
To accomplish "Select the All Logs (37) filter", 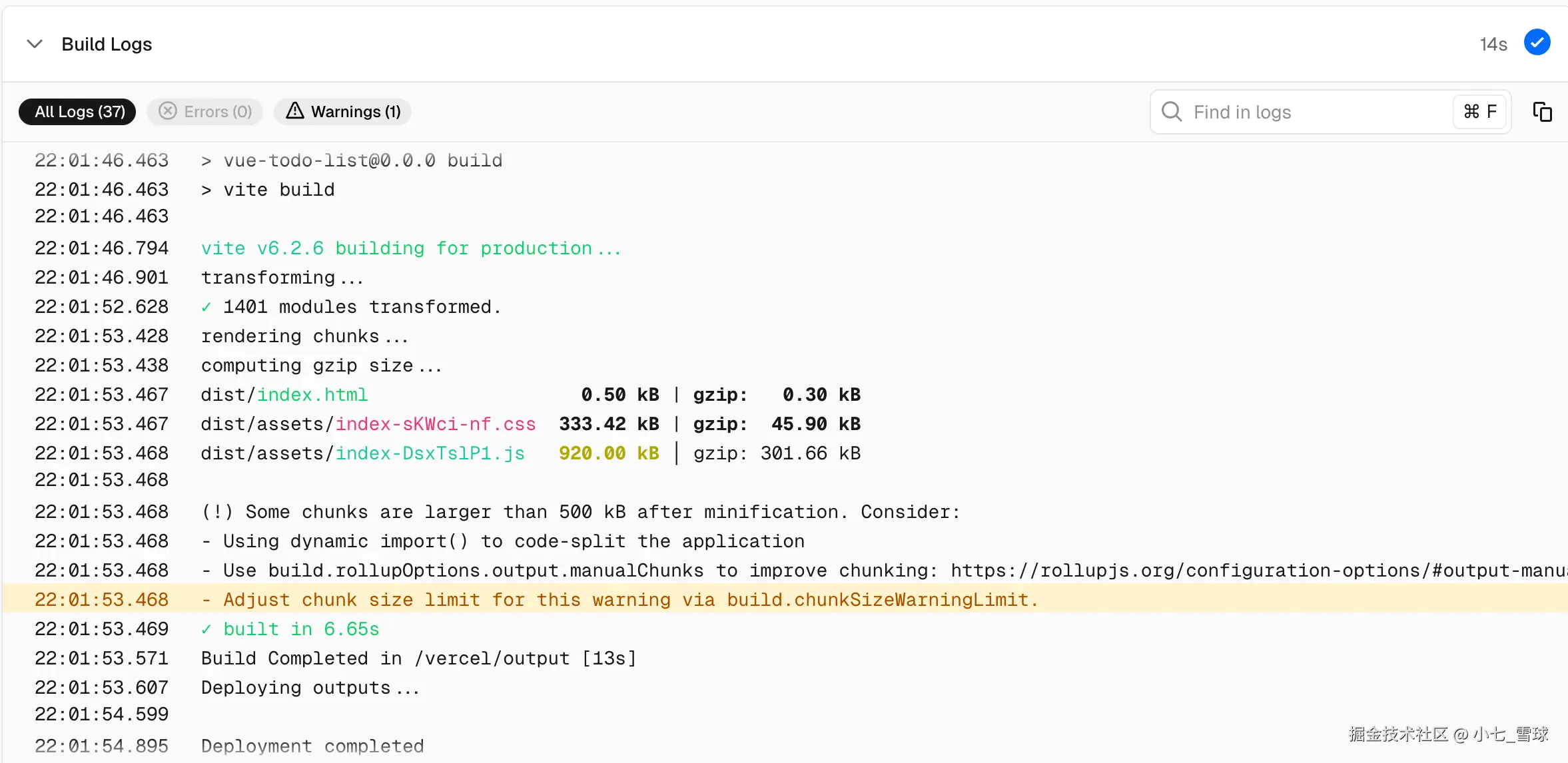I will coord(77,112).
